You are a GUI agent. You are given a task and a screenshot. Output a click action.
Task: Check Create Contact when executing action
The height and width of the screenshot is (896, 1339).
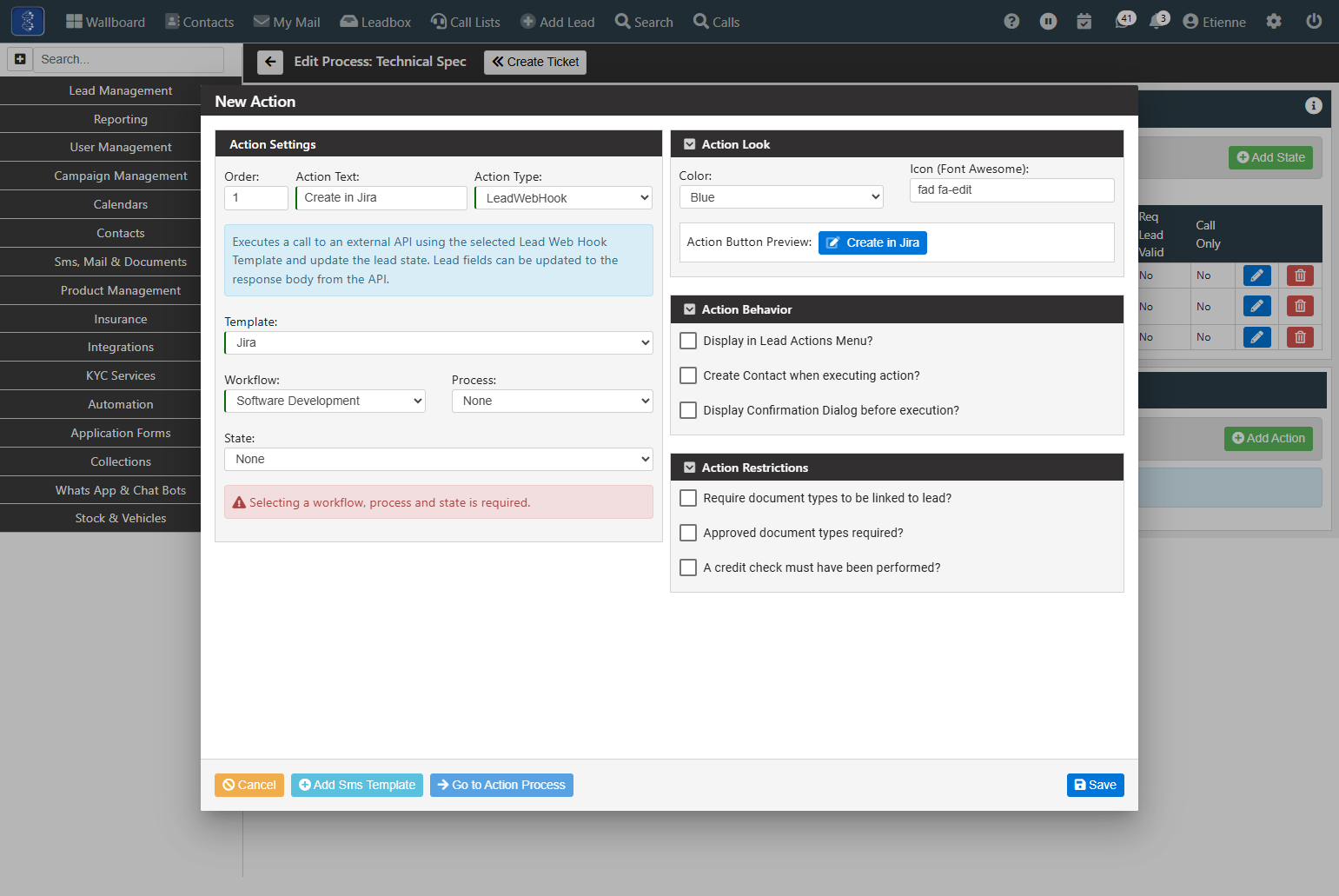688,375
